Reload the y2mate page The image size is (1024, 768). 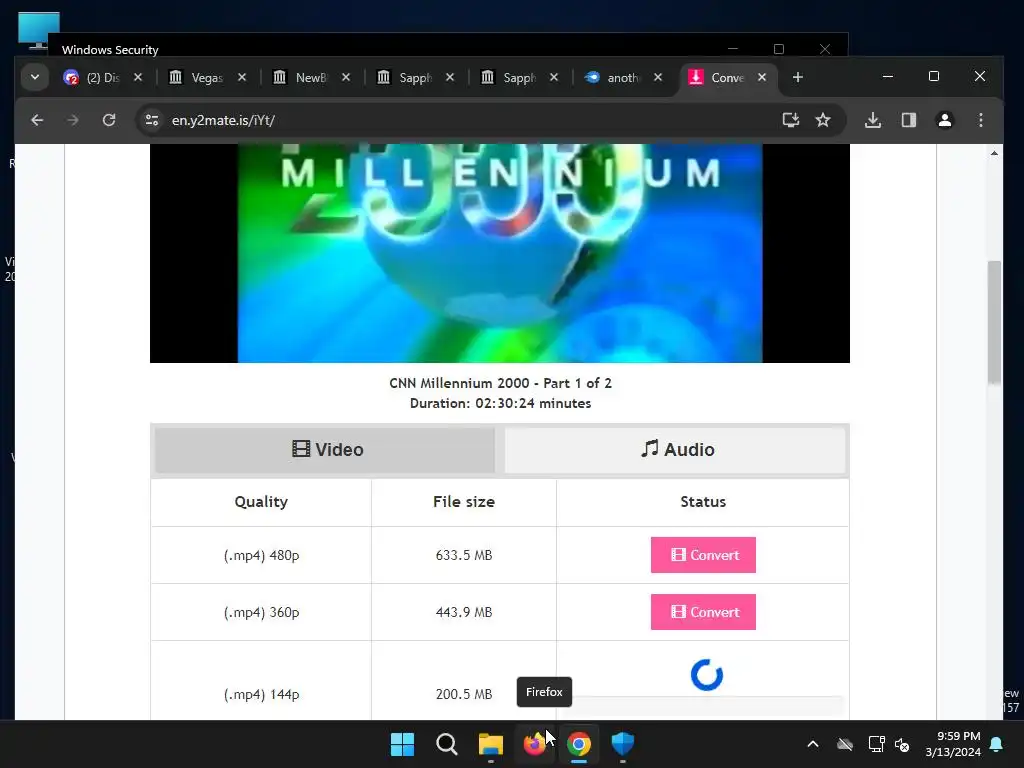coord(109,120)
